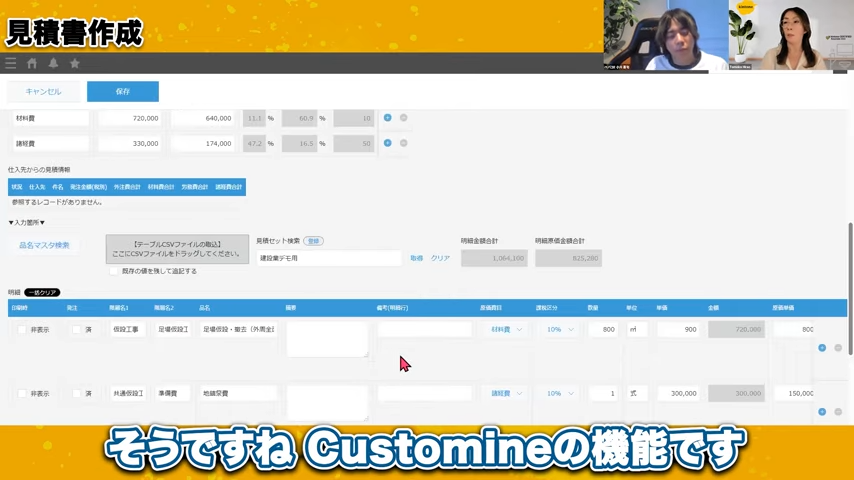Screen dimensions: 854x480
Task: Open 材料費 cost category dropdown
Action: coord(507,330)
